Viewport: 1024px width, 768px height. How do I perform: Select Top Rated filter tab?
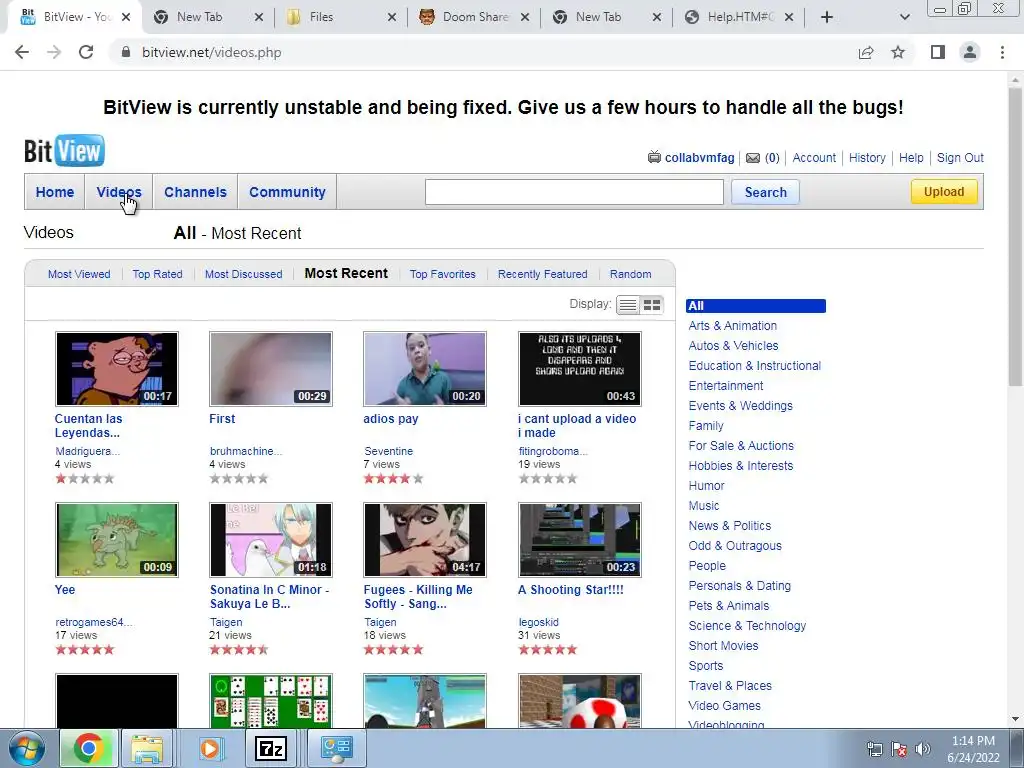point(157,274)
